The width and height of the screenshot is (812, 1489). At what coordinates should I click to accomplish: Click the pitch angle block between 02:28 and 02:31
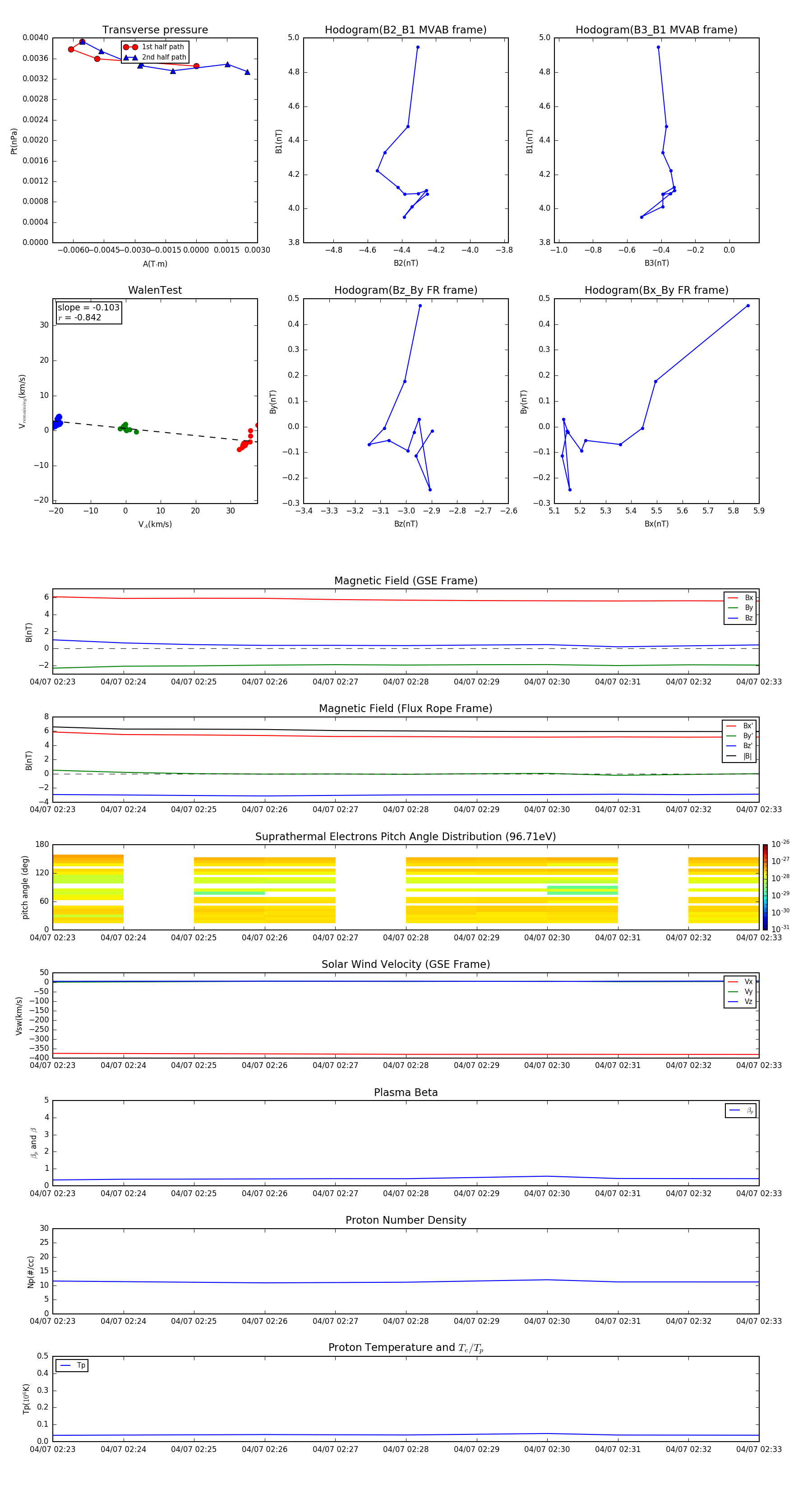point(512,890)
